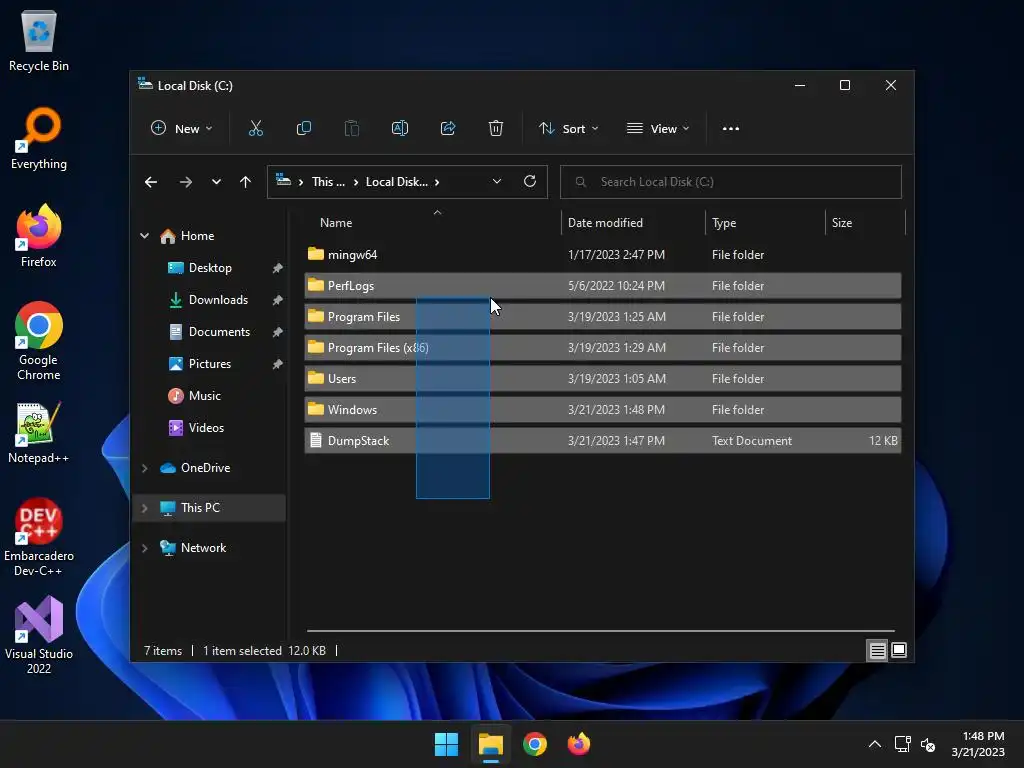Expand address bar history dropdown
The height and width of the screenshot is (768, 1024).
click(497, 182)
